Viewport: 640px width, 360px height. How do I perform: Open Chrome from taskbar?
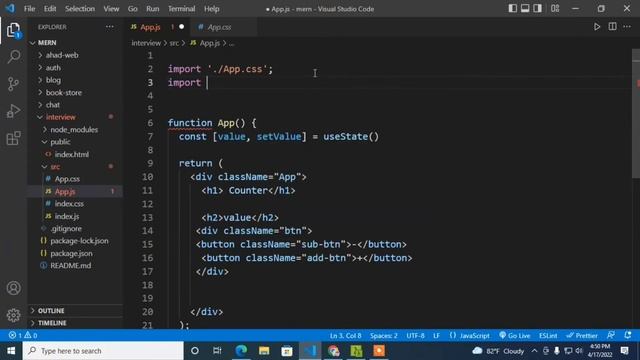[x=333, y=351]
